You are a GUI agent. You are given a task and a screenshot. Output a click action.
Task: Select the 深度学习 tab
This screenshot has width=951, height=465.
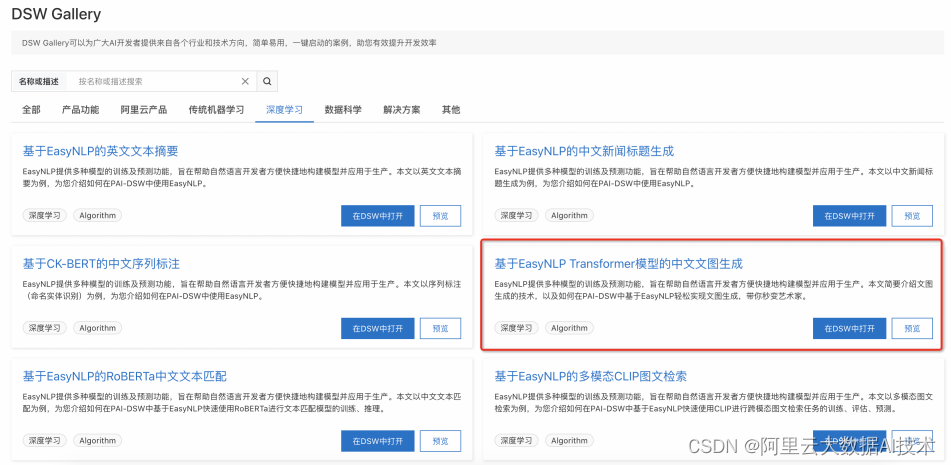(x=284, y=110)
